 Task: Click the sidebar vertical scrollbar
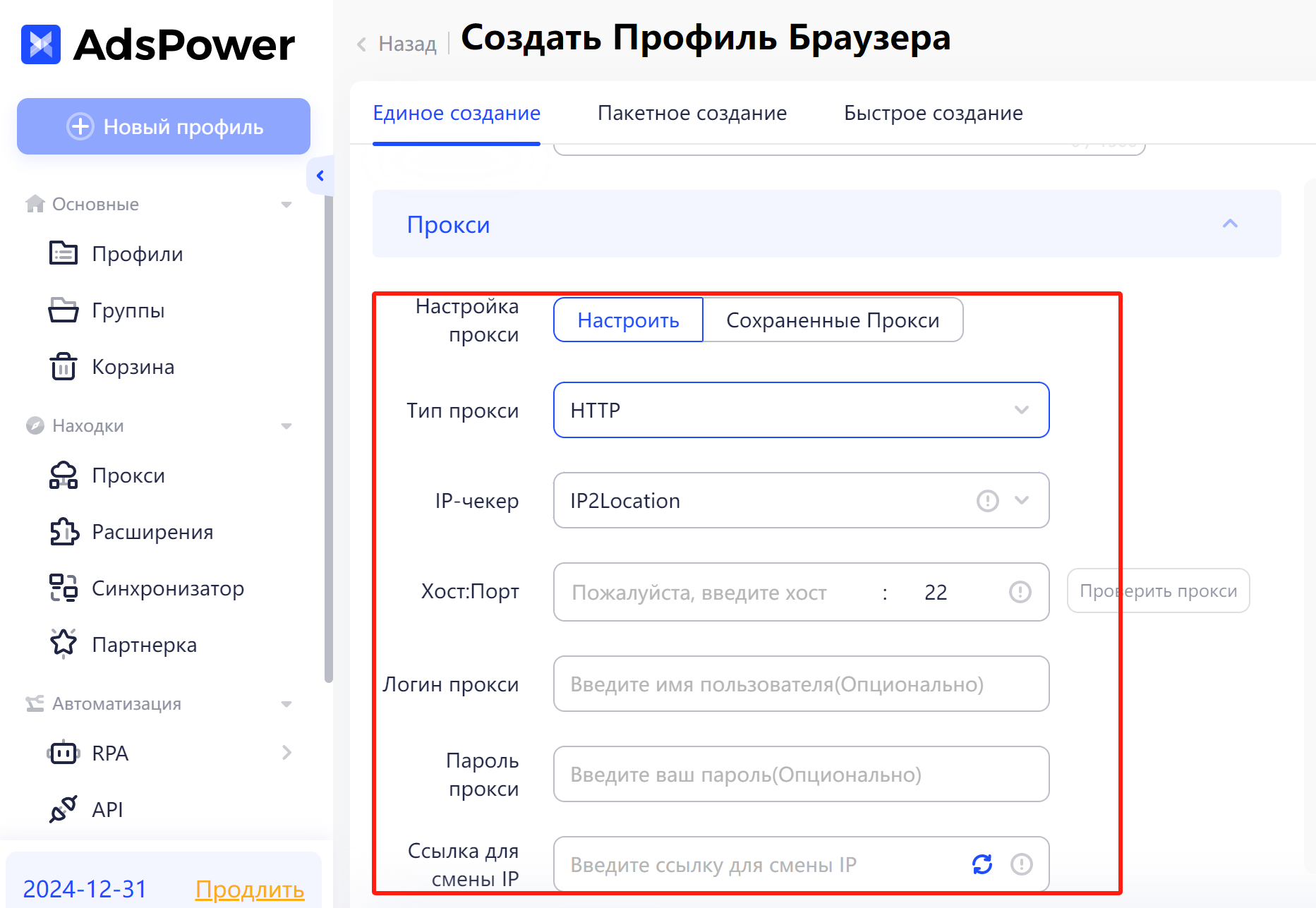(328, 437)
